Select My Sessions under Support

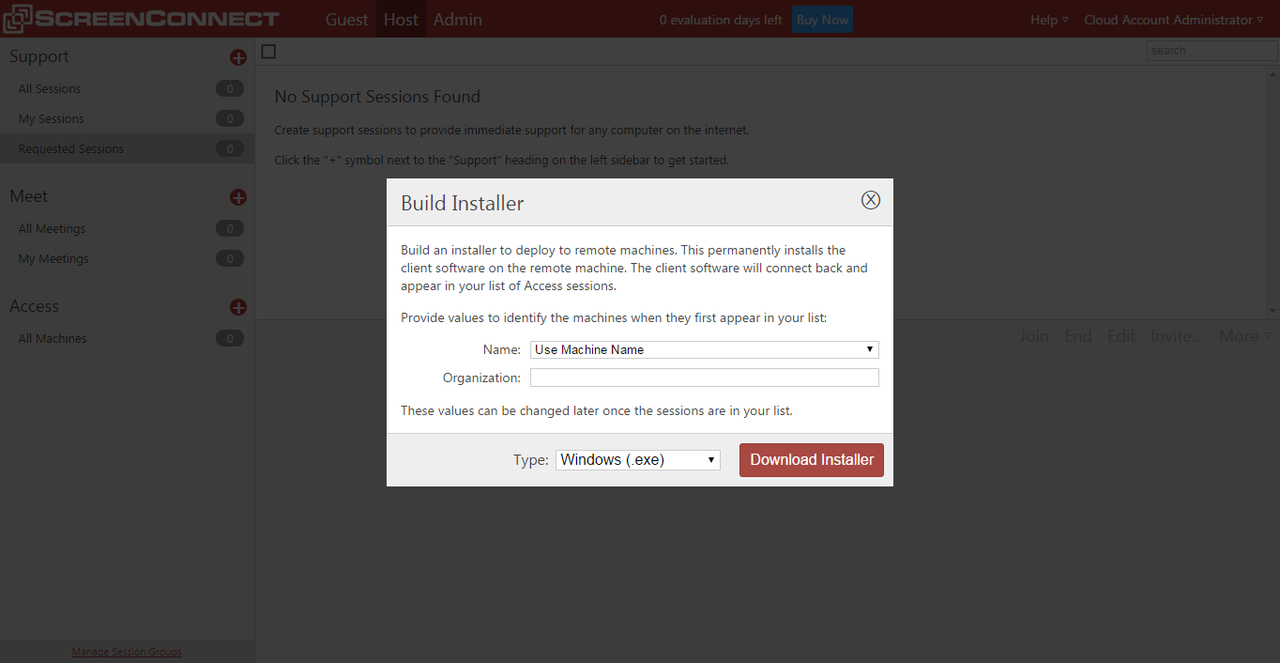point(127,119)
